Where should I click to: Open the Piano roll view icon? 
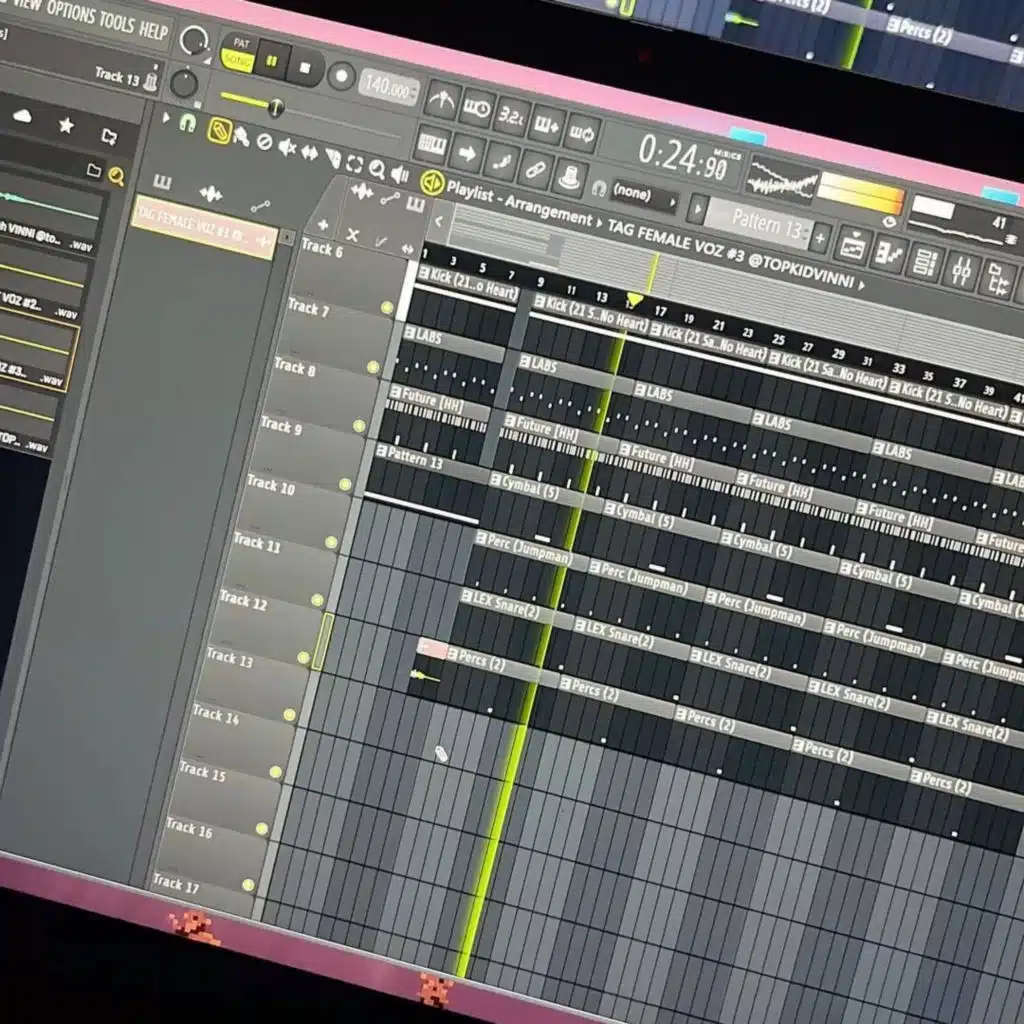(888, 254)
